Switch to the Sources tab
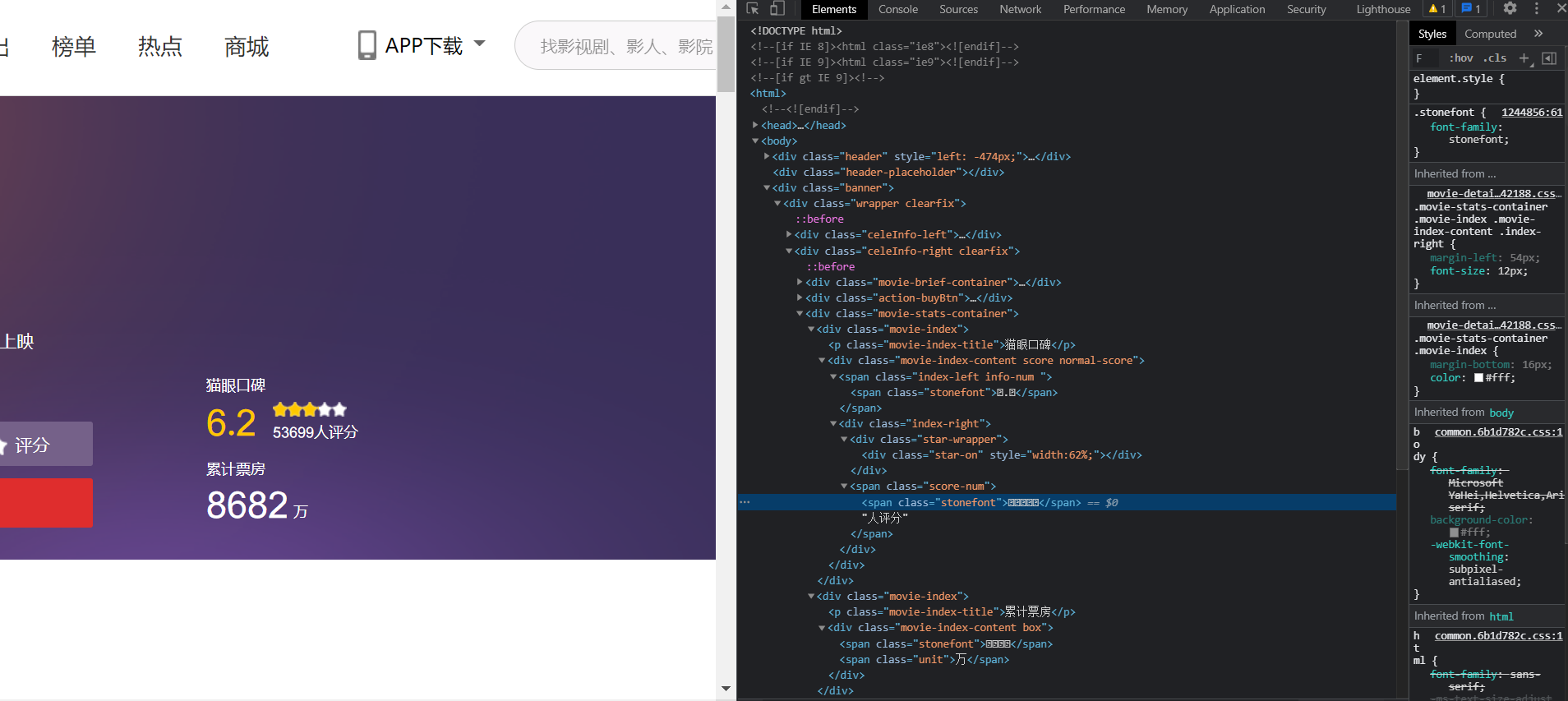Image resolution: width=1568 pixels, height=701 pixels. 958,9
